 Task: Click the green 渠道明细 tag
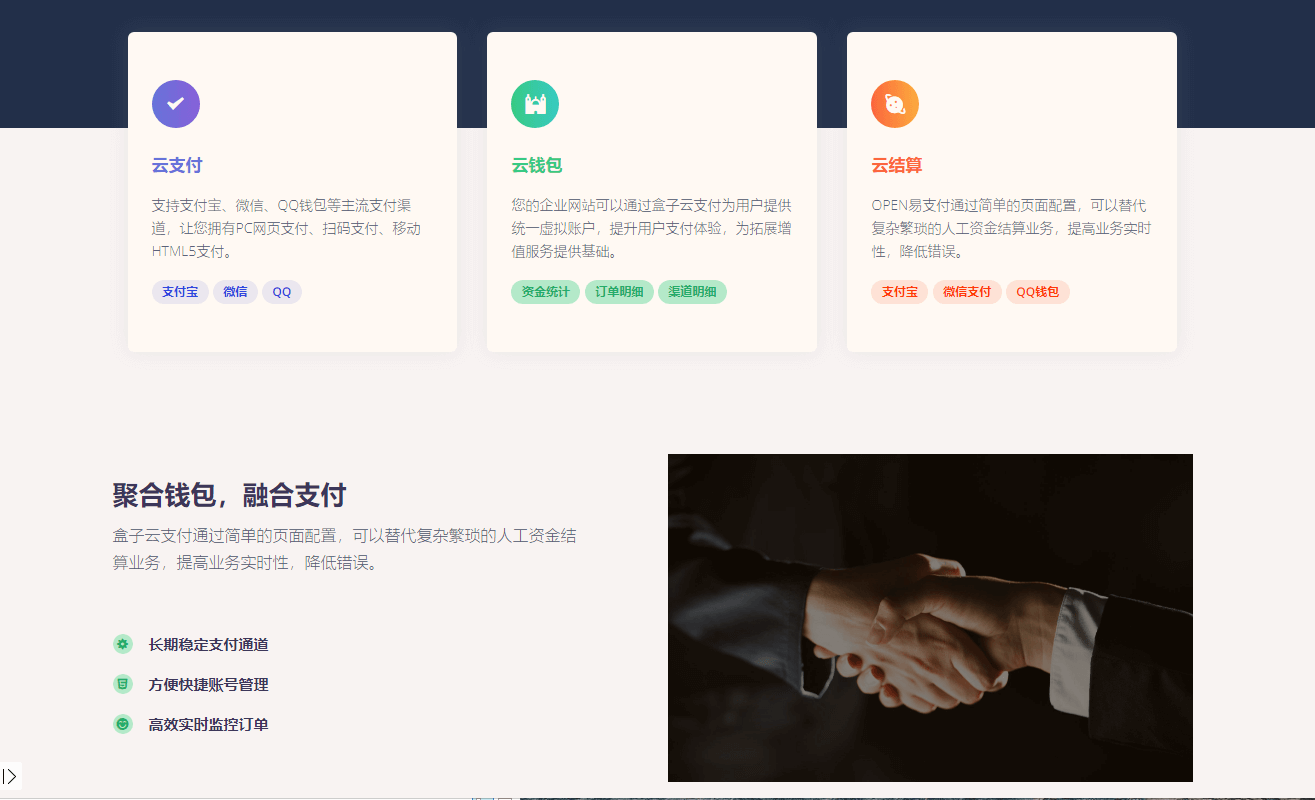click(692, 292)
